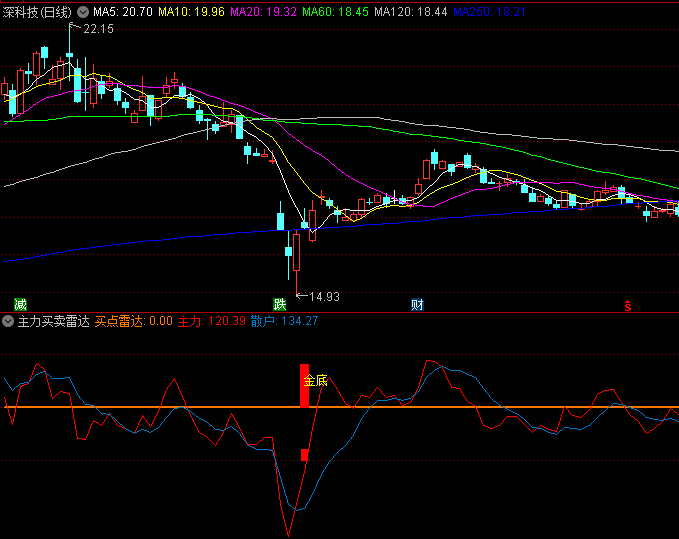The width and height of the screenshot is (679, 539).
Task: Click the blue 财 event marker
Action: pos(417,304)
